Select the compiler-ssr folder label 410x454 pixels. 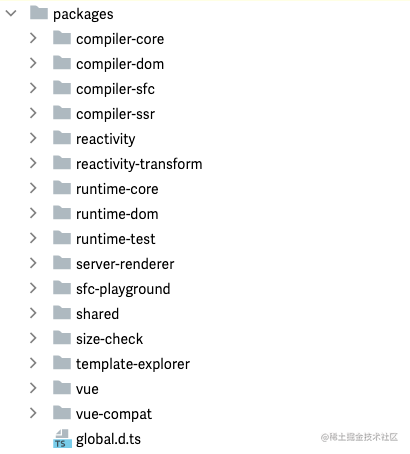click(115, 114)
